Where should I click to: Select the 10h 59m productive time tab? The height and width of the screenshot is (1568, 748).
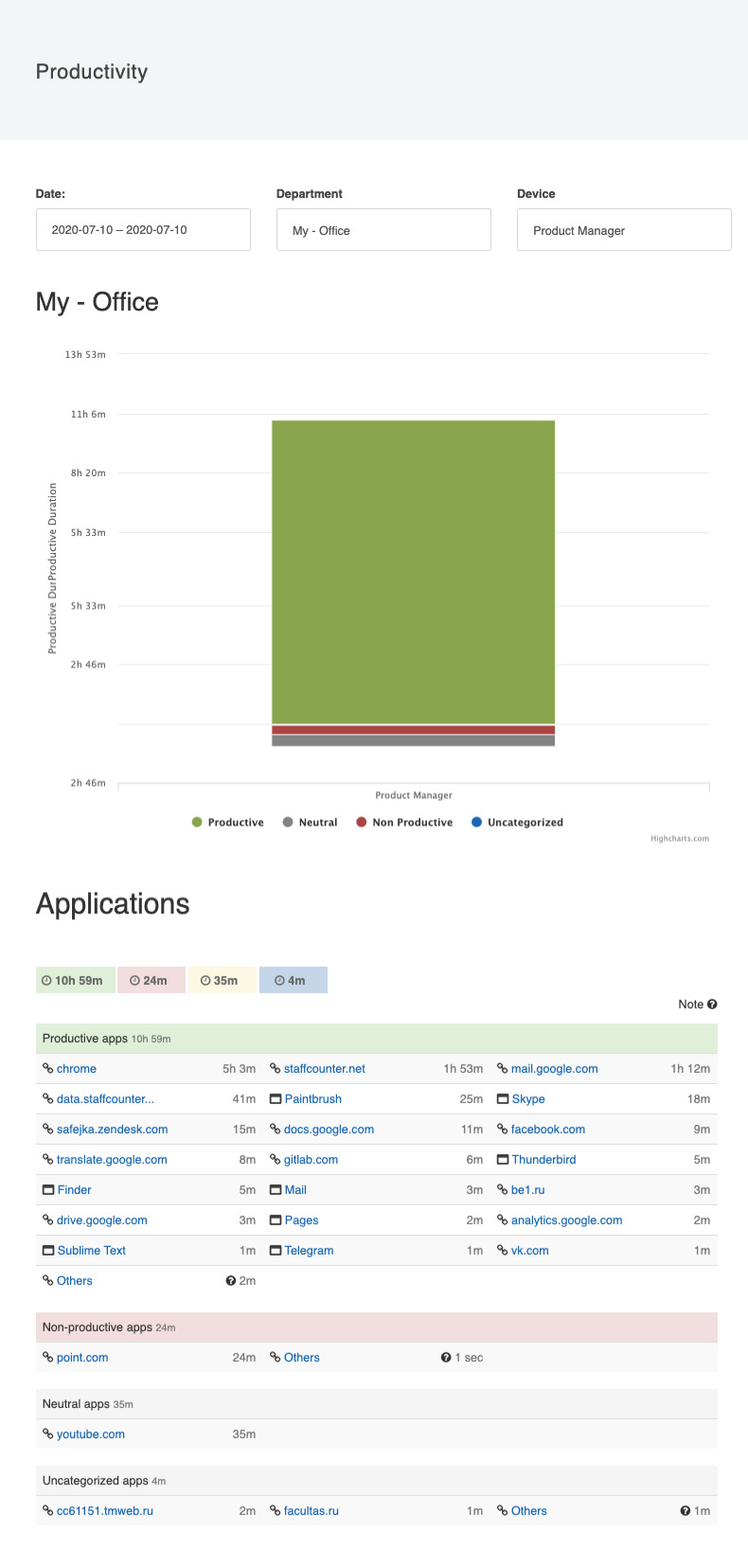click(x=76, y=980)
